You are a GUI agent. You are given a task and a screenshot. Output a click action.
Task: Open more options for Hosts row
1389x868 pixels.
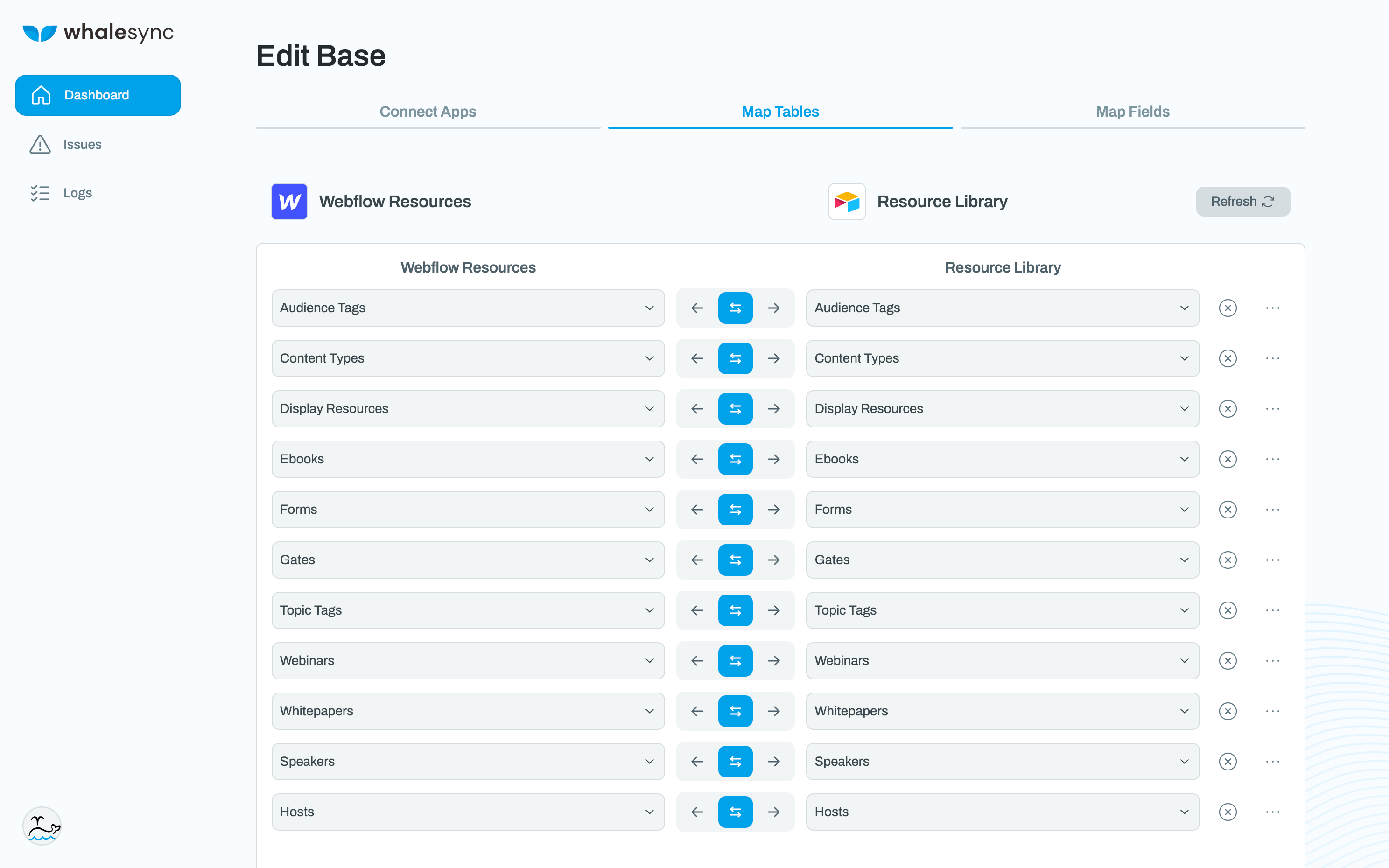(1272, 812)
